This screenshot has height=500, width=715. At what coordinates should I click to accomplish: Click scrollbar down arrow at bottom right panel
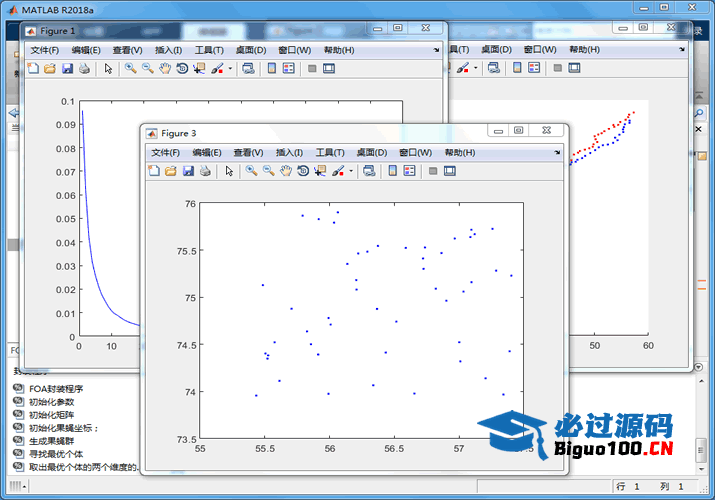701,469
